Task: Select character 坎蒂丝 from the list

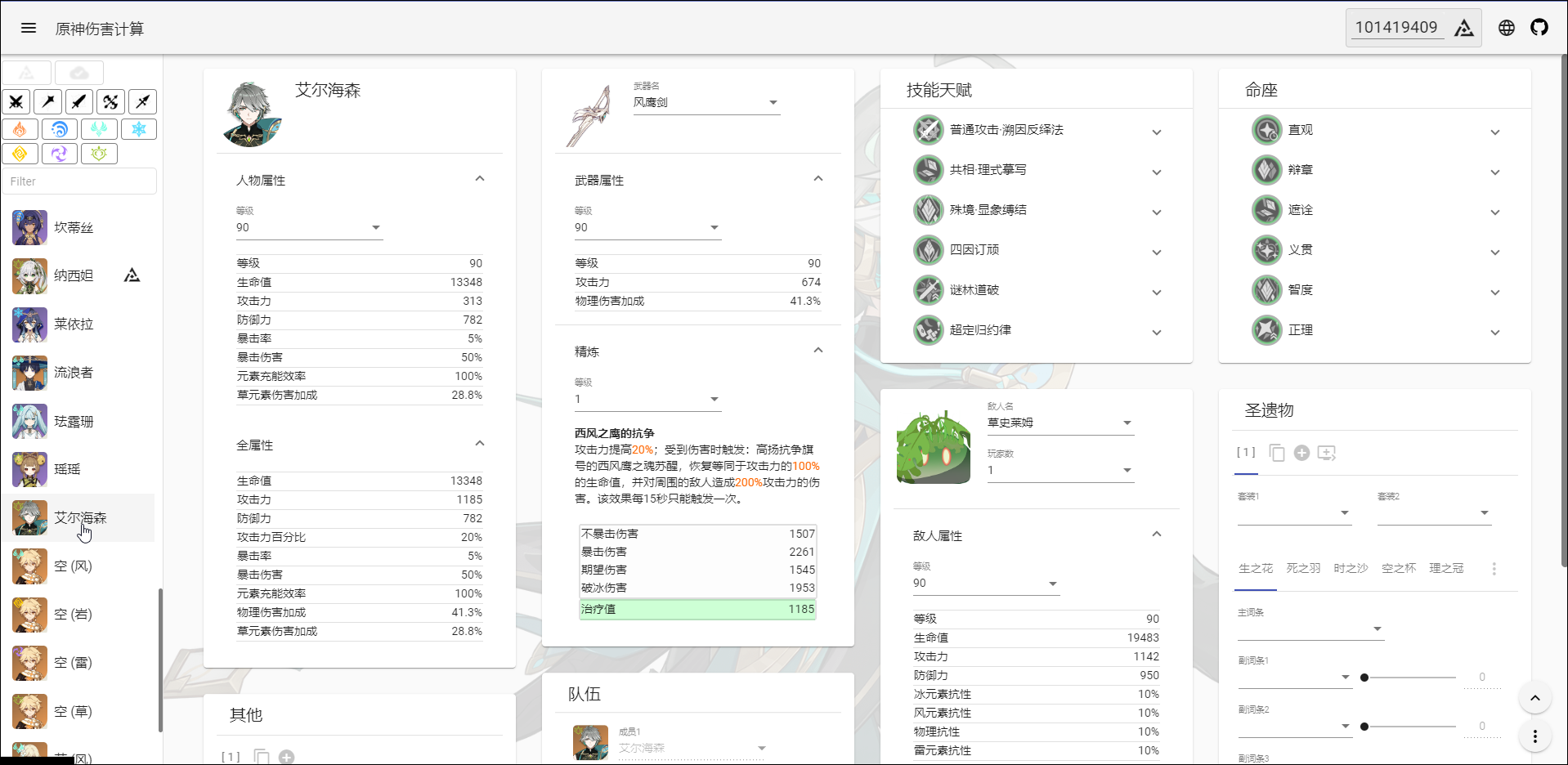Action: click(78, 228)
